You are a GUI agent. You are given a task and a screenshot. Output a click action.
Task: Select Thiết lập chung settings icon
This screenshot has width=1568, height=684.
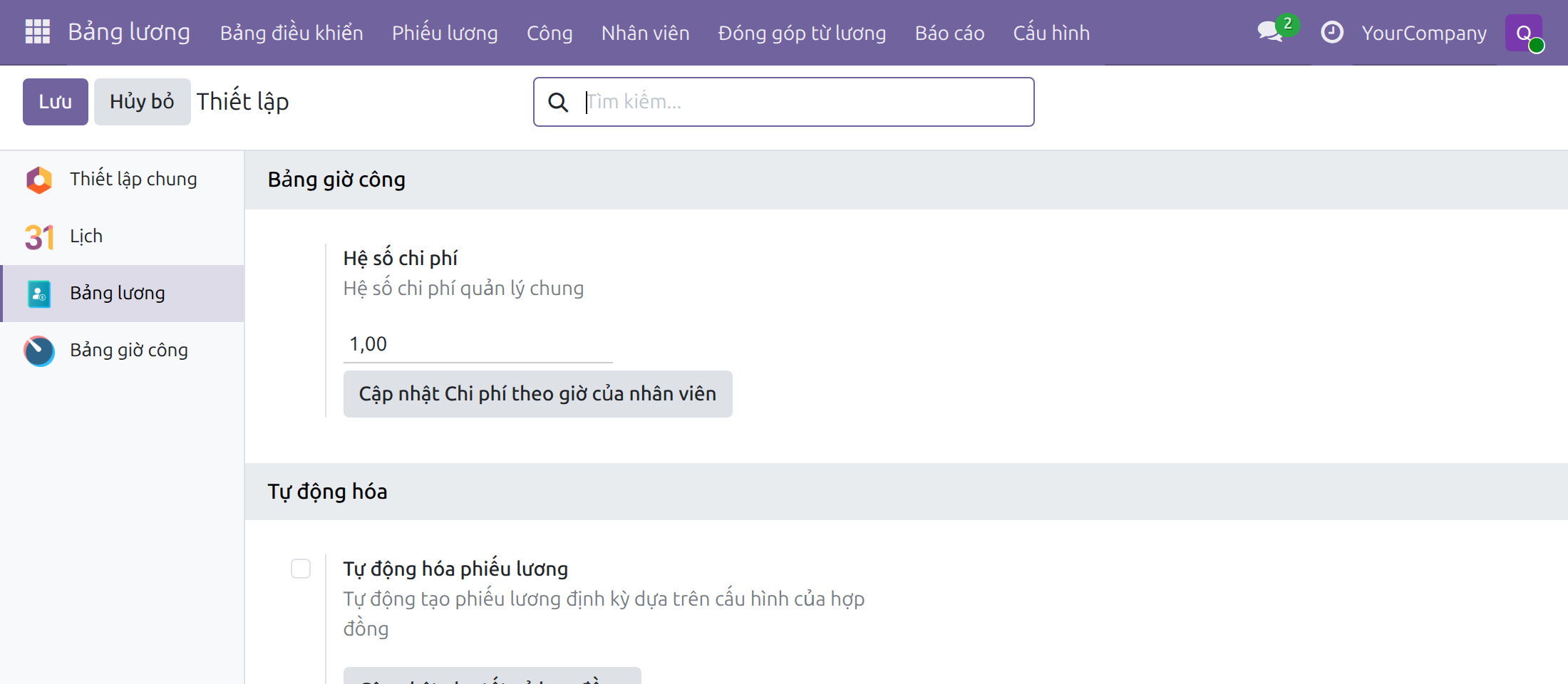pos(39,180)
